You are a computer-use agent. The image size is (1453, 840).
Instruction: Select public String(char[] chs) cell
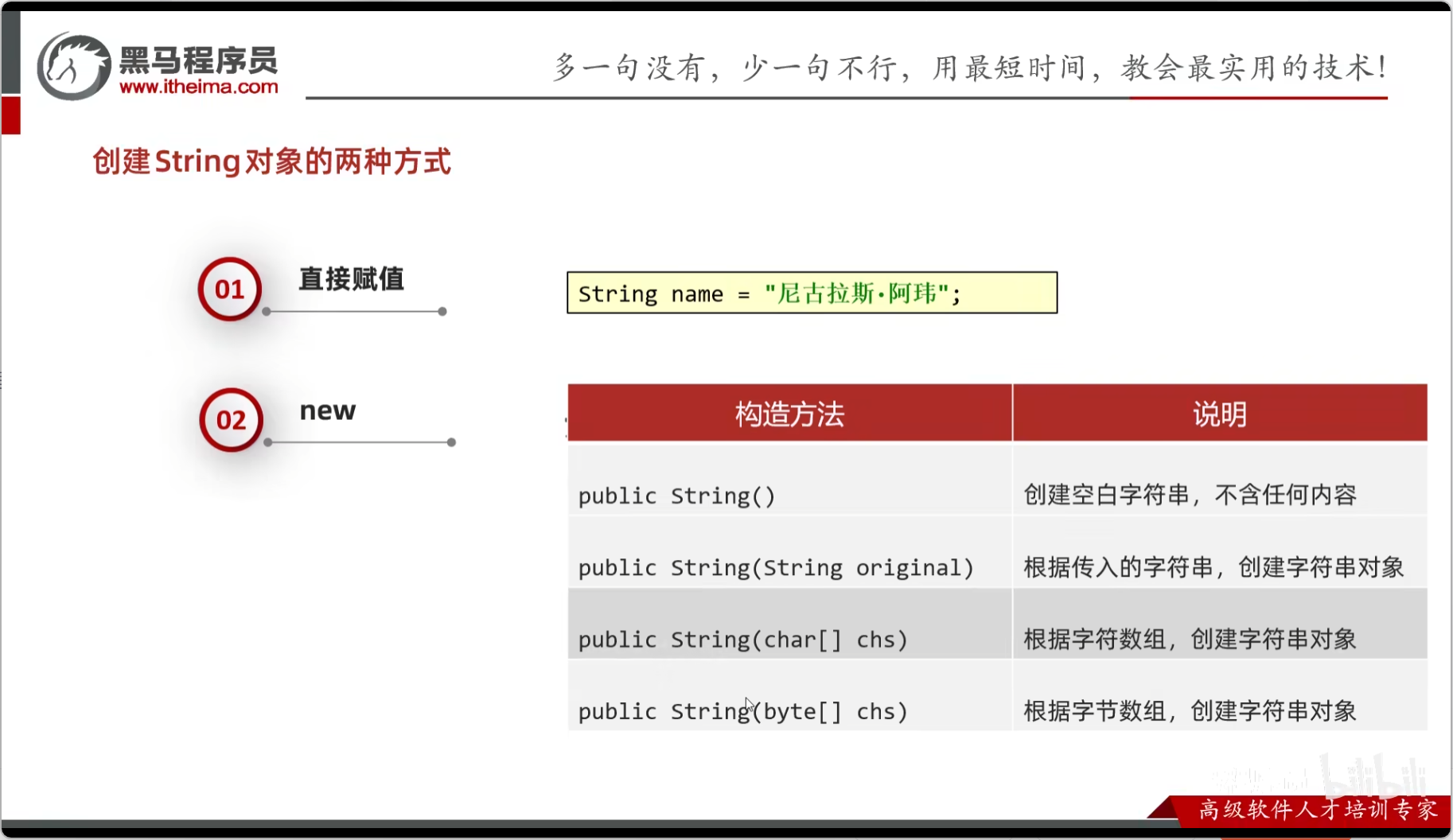click(789, 624)
